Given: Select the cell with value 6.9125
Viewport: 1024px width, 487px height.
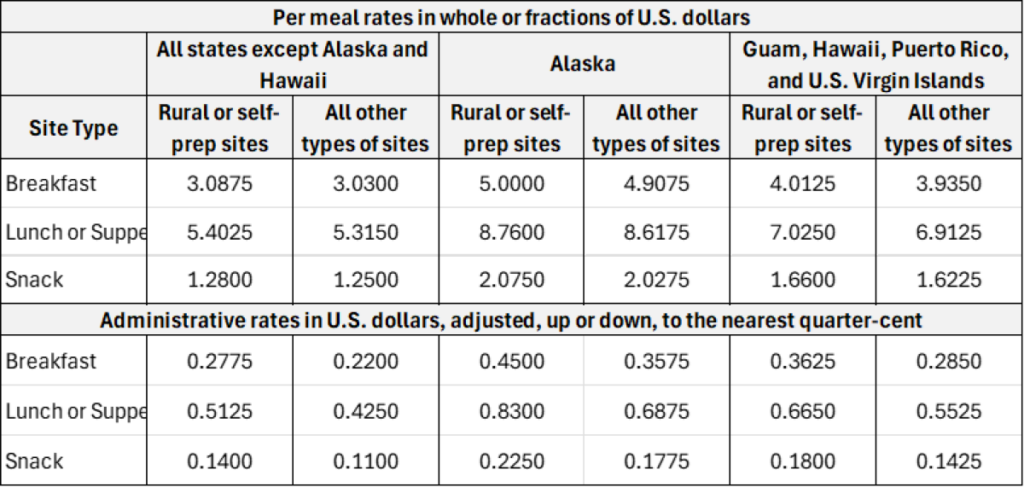Looking at the screenshot, I should (x=948, y=232).
